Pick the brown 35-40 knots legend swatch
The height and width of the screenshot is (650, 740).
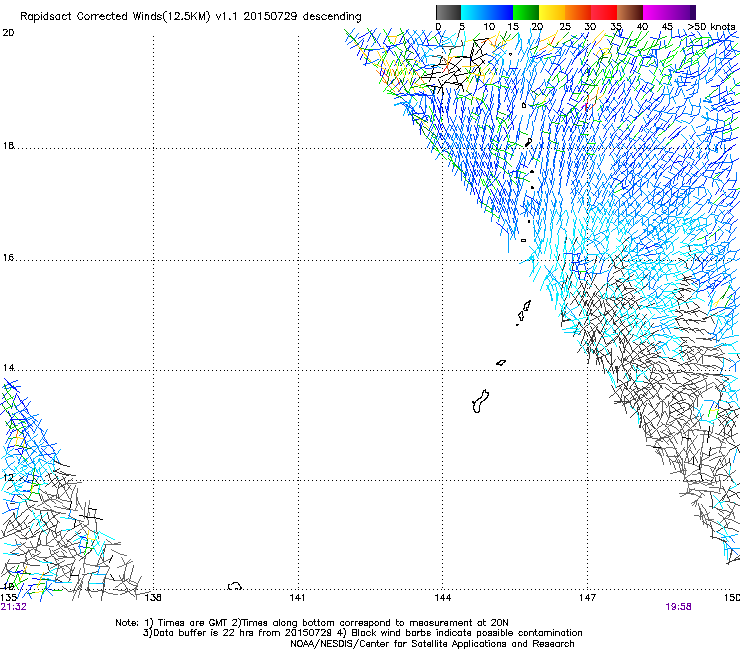point(630,12)
